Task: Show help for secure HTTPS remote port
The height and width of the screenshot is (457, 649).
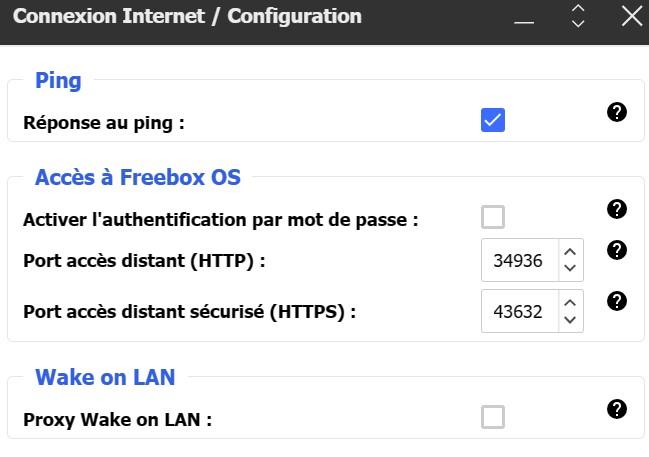Action: click(617, 301)
